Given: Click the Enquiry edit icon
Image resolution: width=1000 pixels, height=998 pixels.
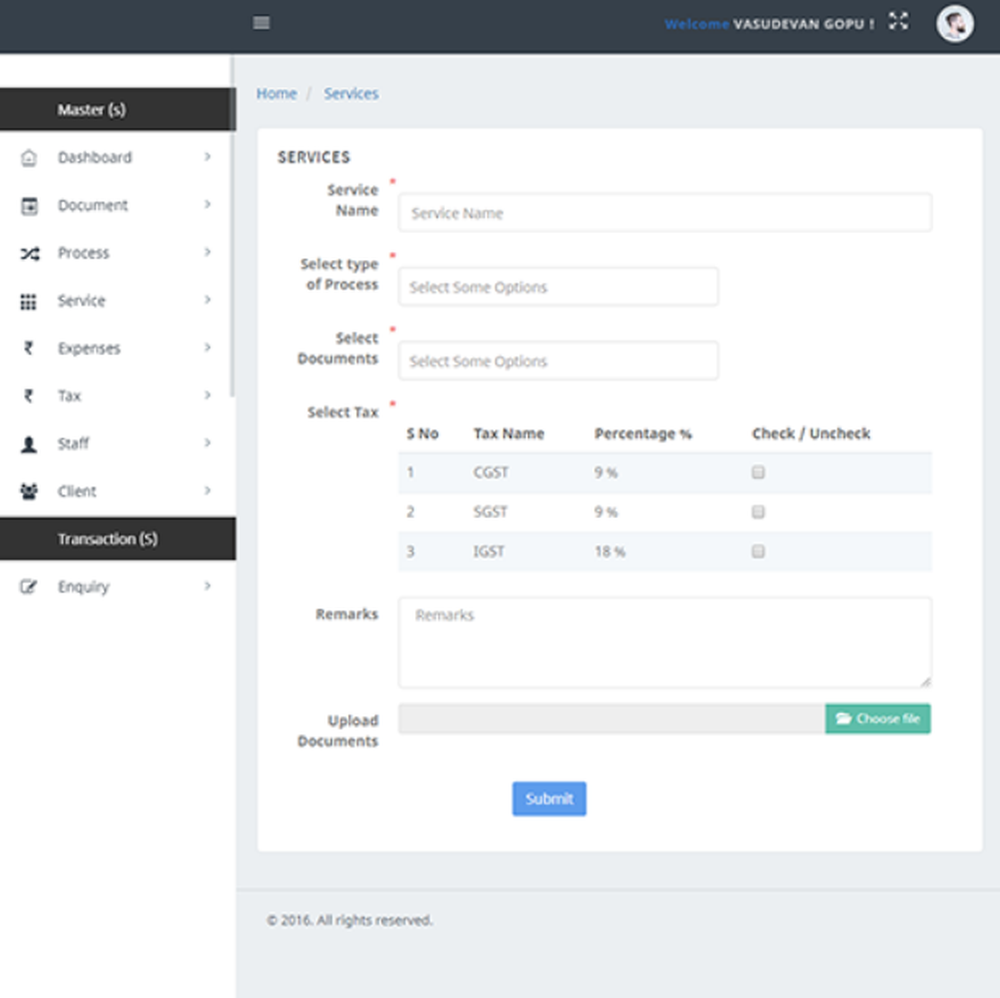Looking at the screenshot, I should click(x=28, y=587).
